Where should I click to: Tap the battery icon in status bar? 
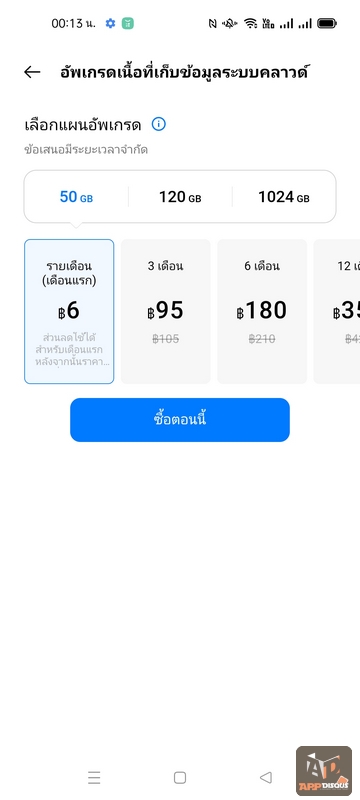327,23
